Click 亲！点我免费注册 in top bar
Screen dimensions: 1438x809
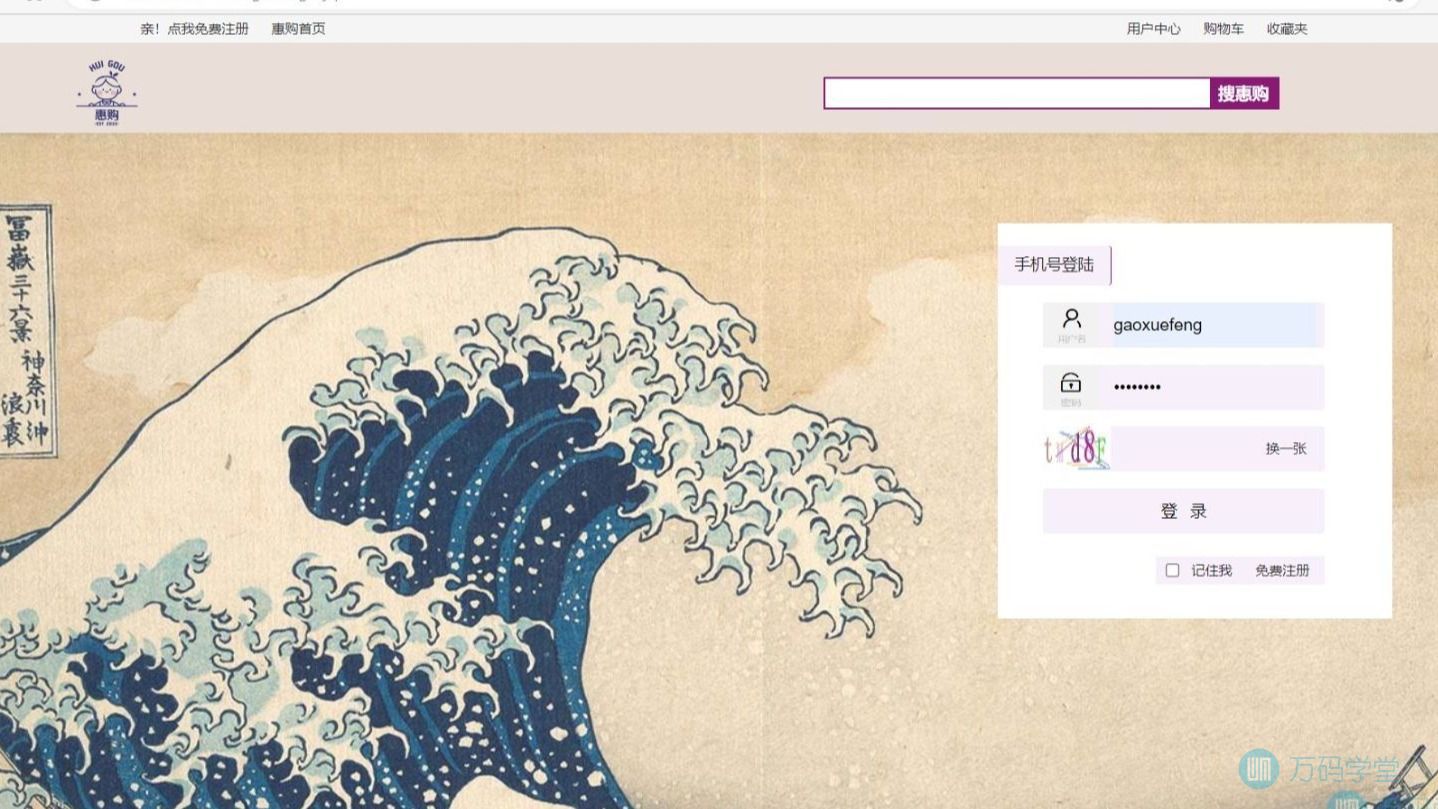click(x=195, y=28)
